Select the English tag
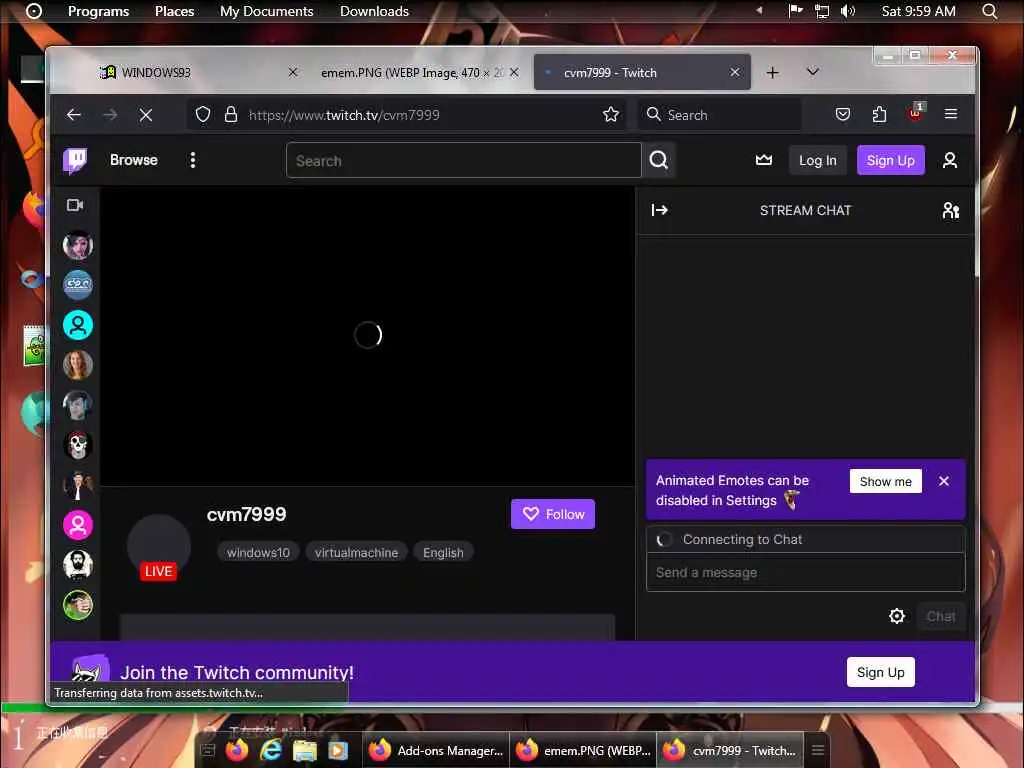Viewport: 1024px width, 768px height. [x=443, y=552]
